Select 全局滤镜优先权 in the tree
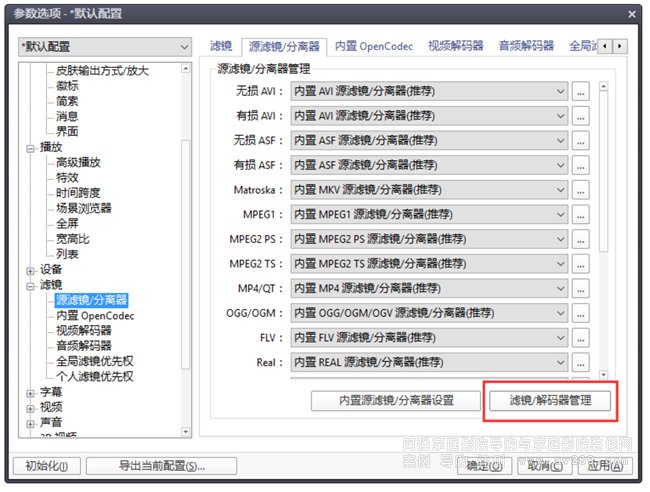The height and width of the screenshot is (492, 650). 95,361
